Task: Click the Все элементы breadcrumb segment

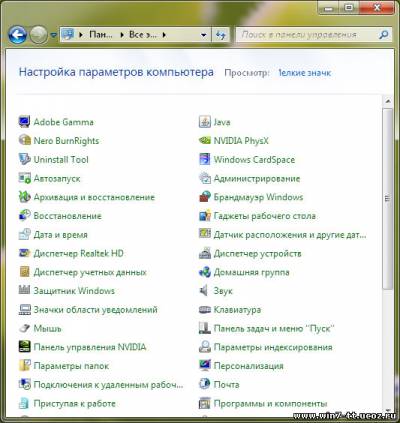Action: [143, 35]
